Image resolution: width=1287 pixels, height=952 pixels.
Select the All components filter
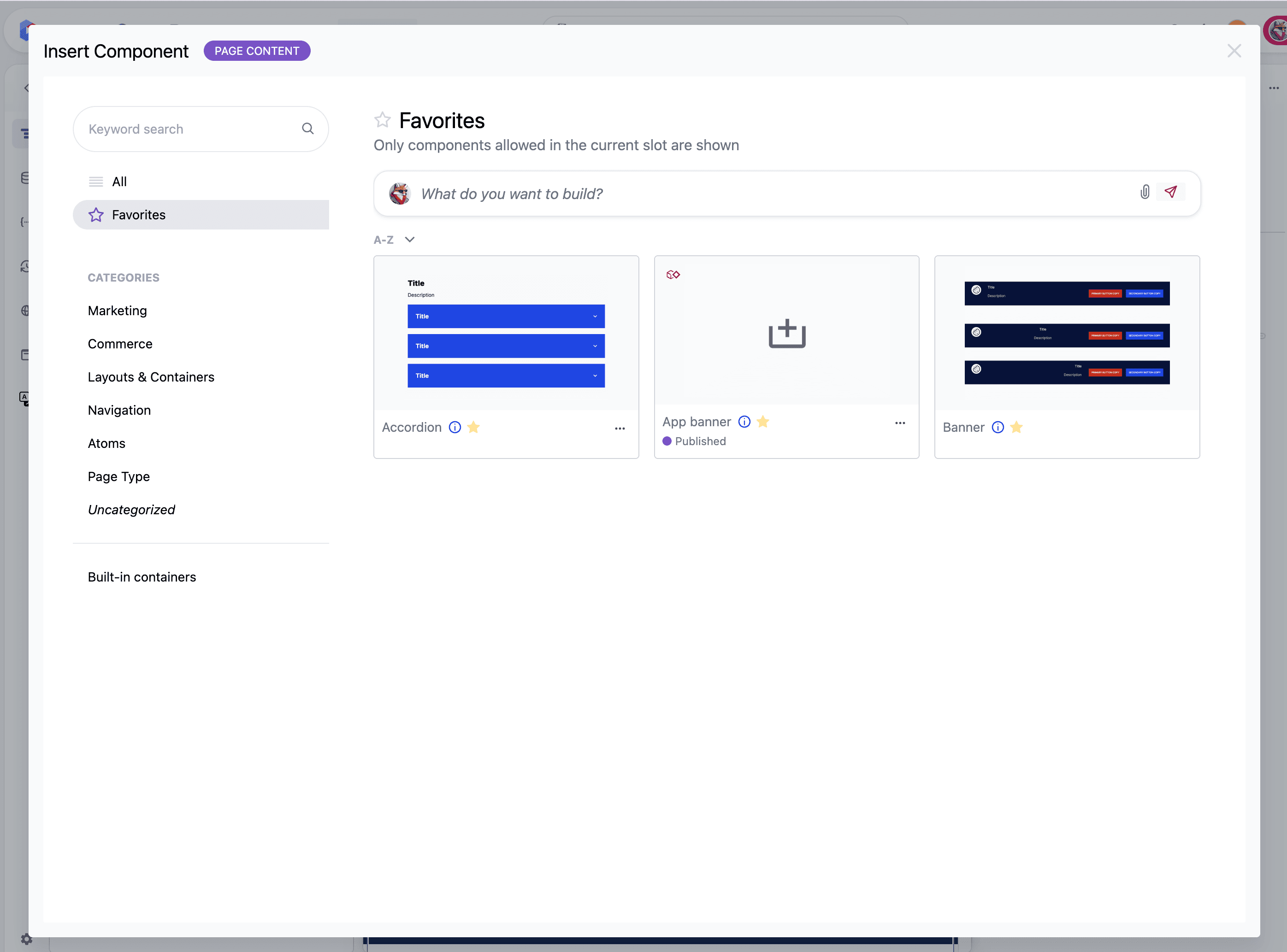201,182
